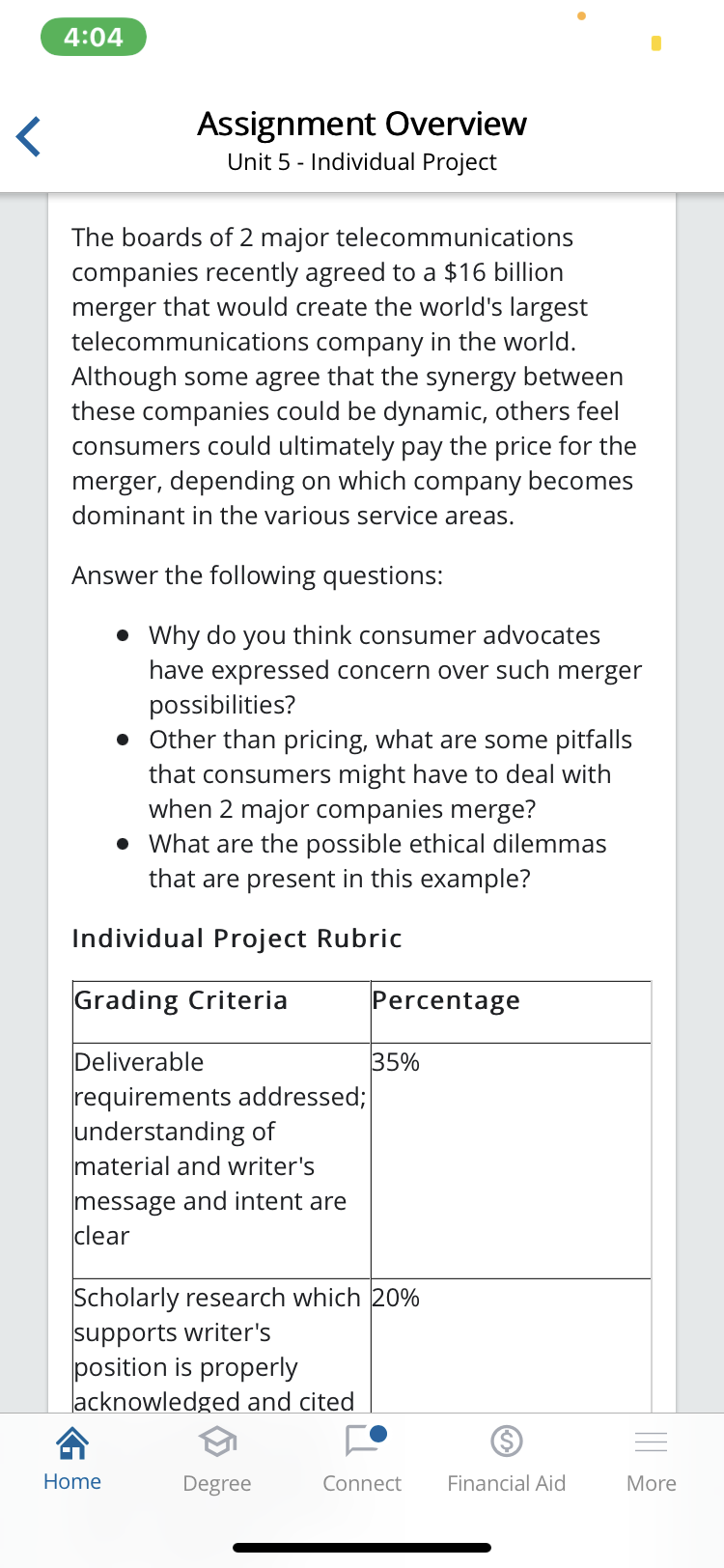Viewport: 724px width, 1568px height.
Task: Tap the orange indicator dot in status bar
Action: [x=581, y=15]
